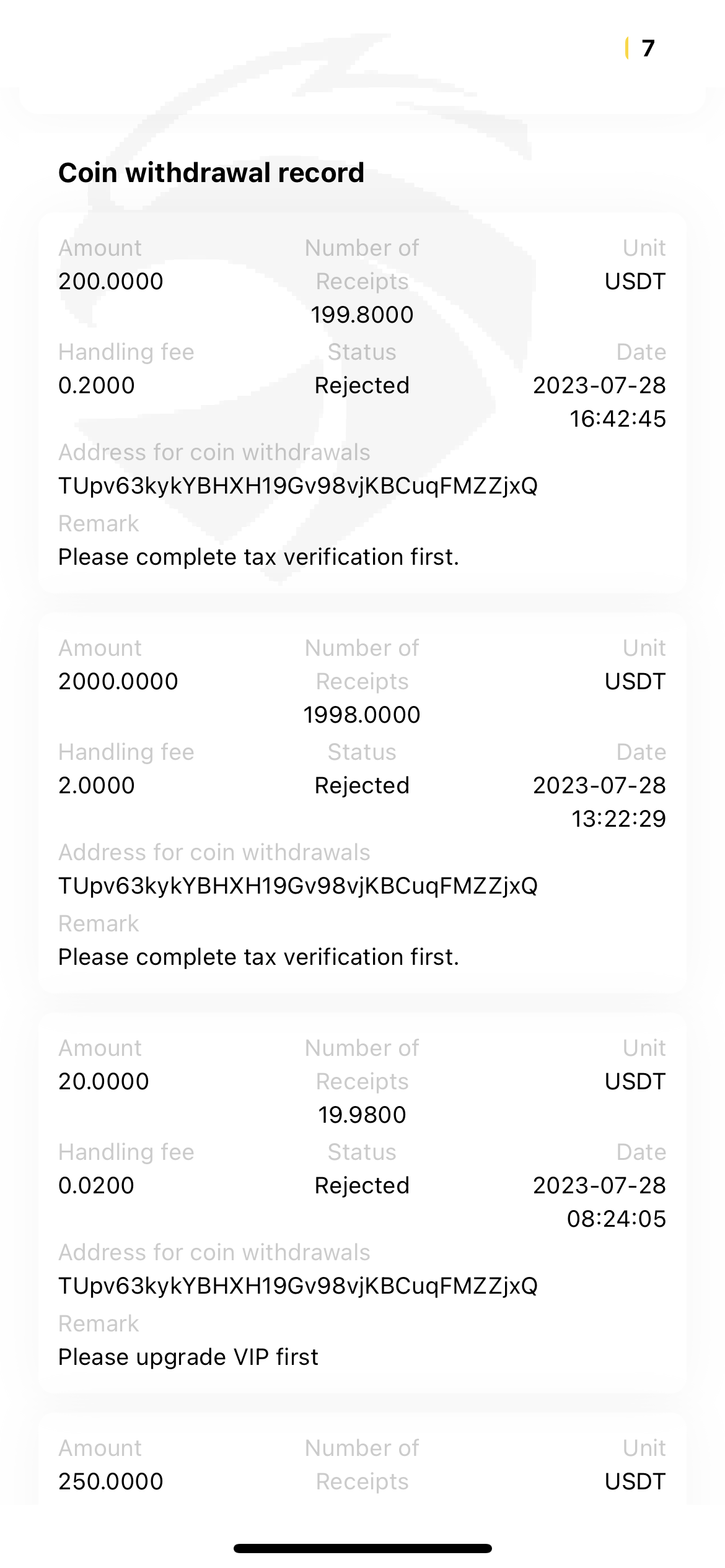
Task: Tap the Please upgrade VIP first remark
Action: [188, 1357]
